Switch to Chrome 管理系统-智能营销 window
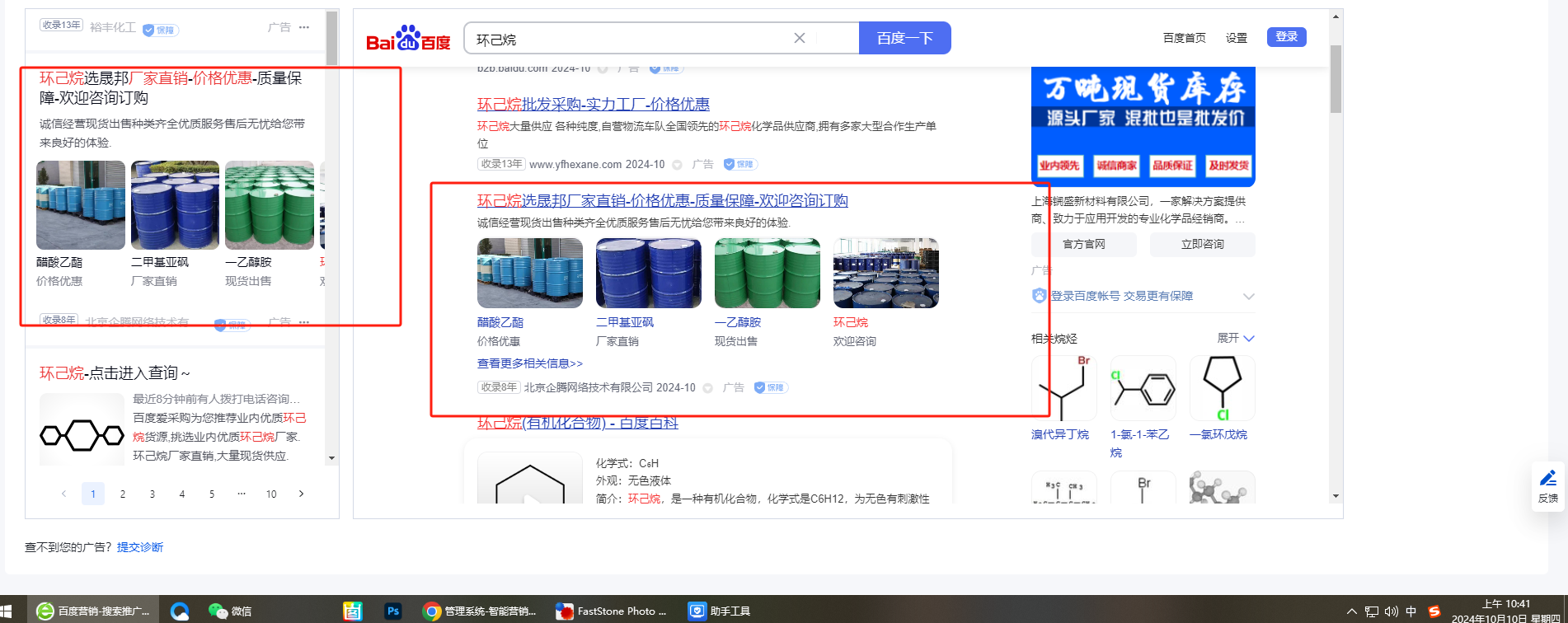 tap(479, 611)
